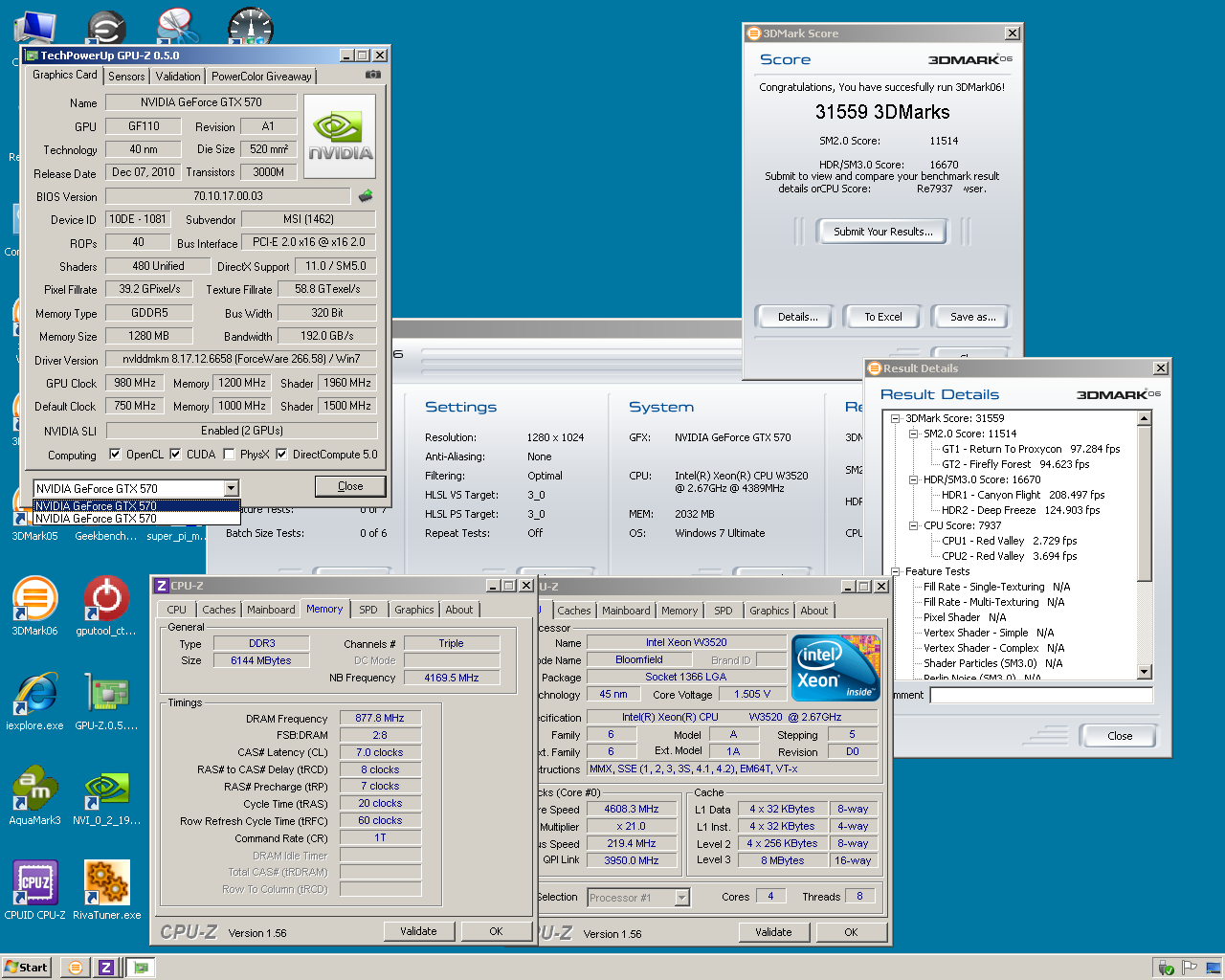Click the GPU-Z taskbar button

(142, 967)
